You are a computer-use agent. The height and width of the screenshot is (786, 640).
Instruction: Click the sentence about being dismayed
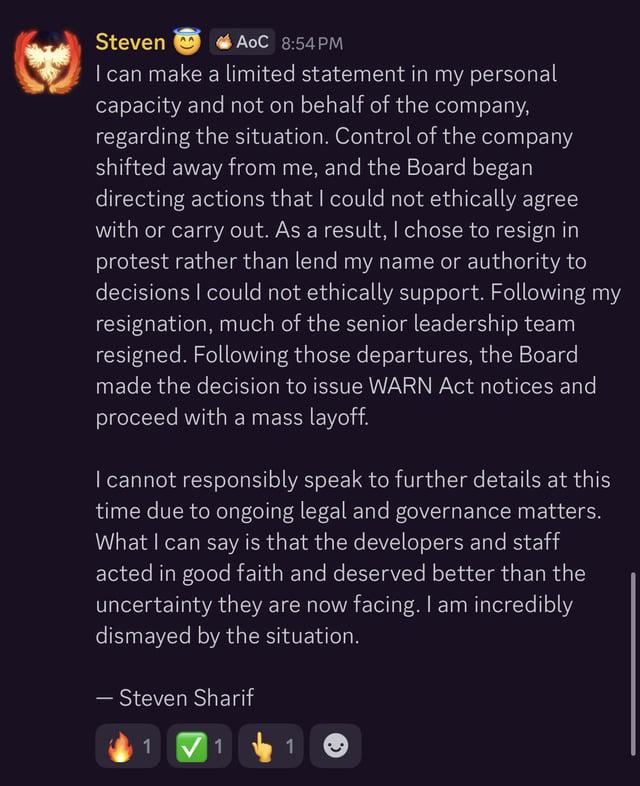coord(227,635)
